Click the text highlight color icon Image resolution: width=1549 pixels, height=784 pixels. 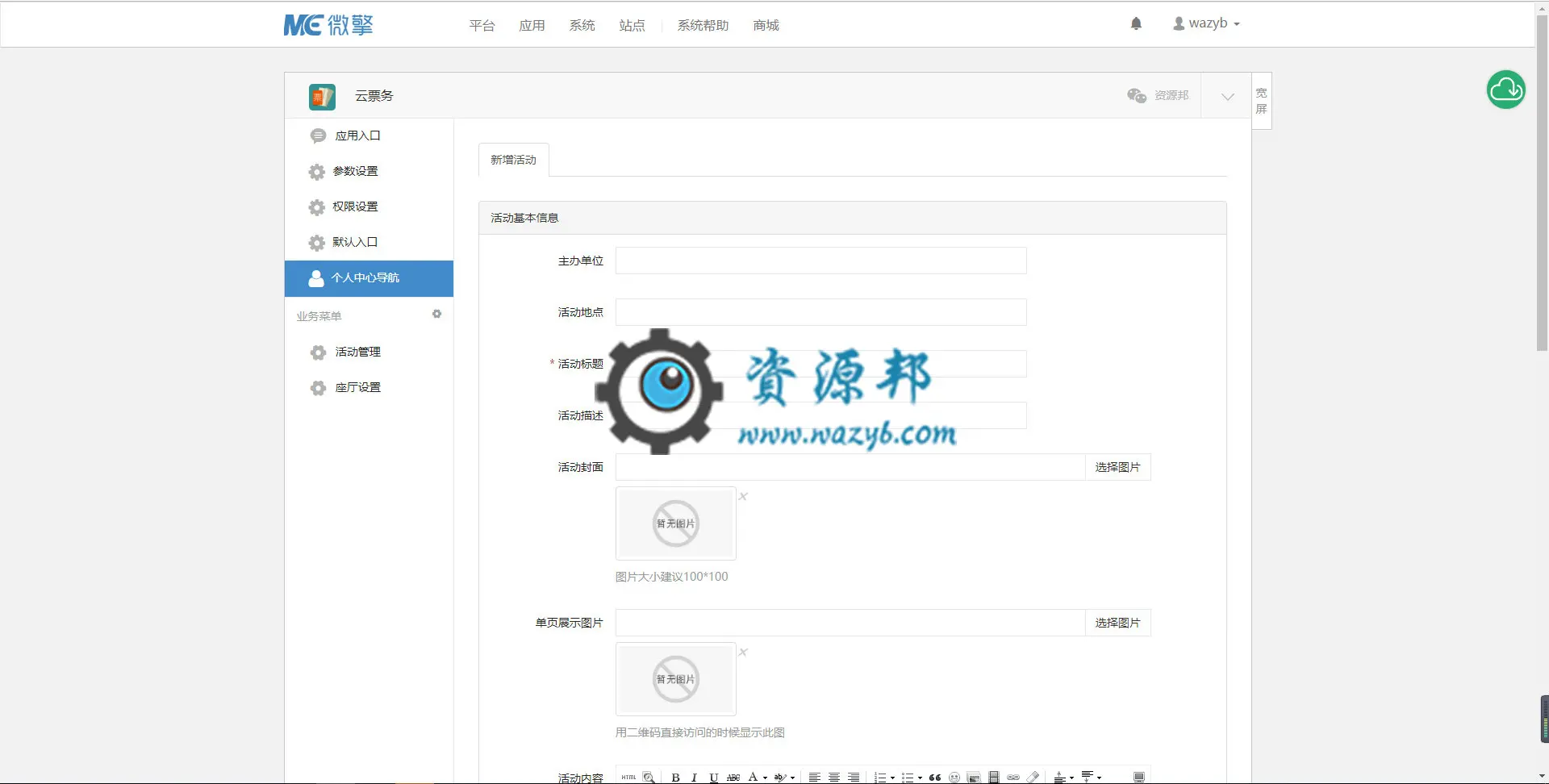pos(780,778)
